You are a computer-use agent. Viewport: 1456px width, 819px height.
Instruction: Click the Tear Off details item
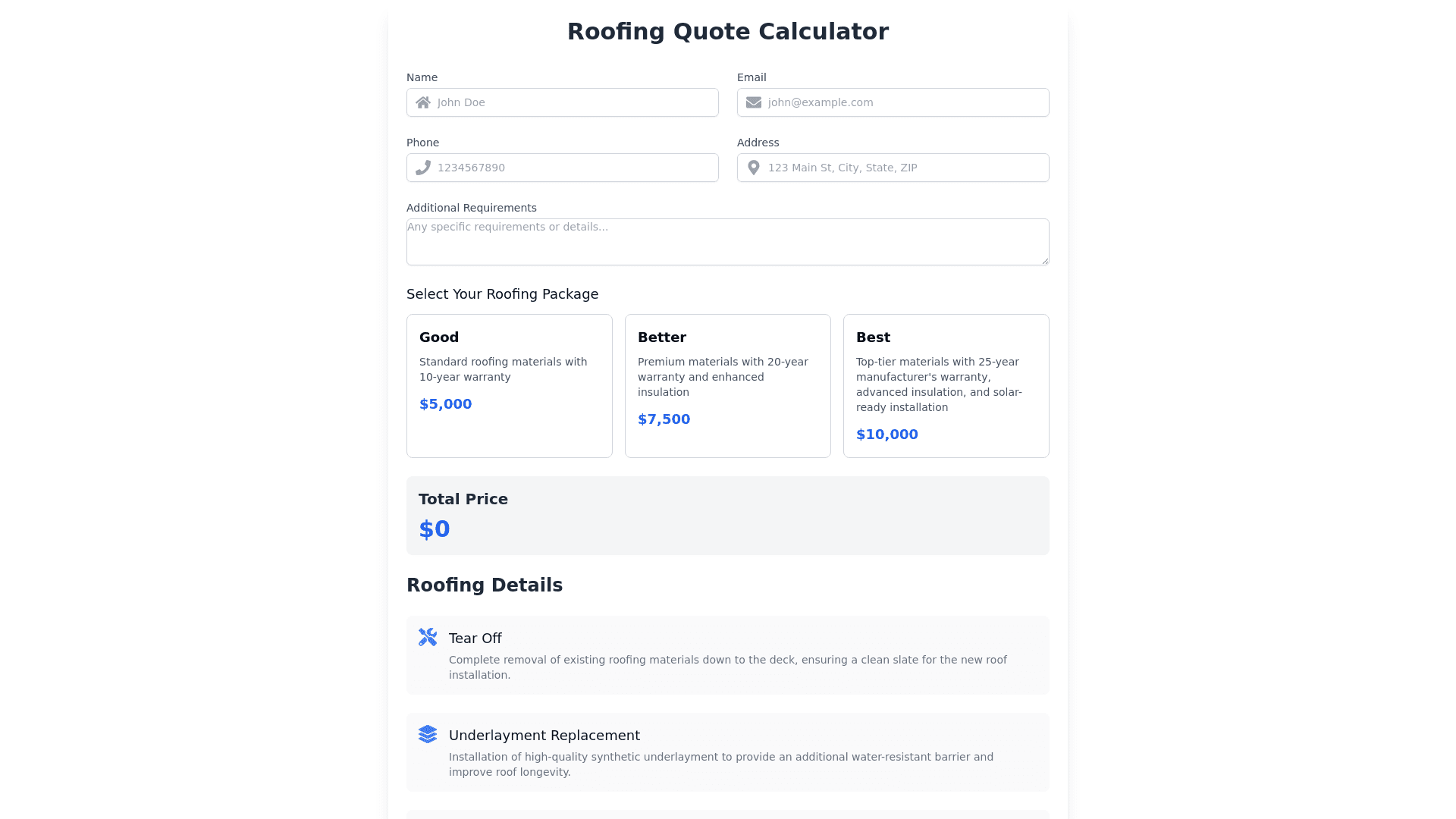pos(727,655)
